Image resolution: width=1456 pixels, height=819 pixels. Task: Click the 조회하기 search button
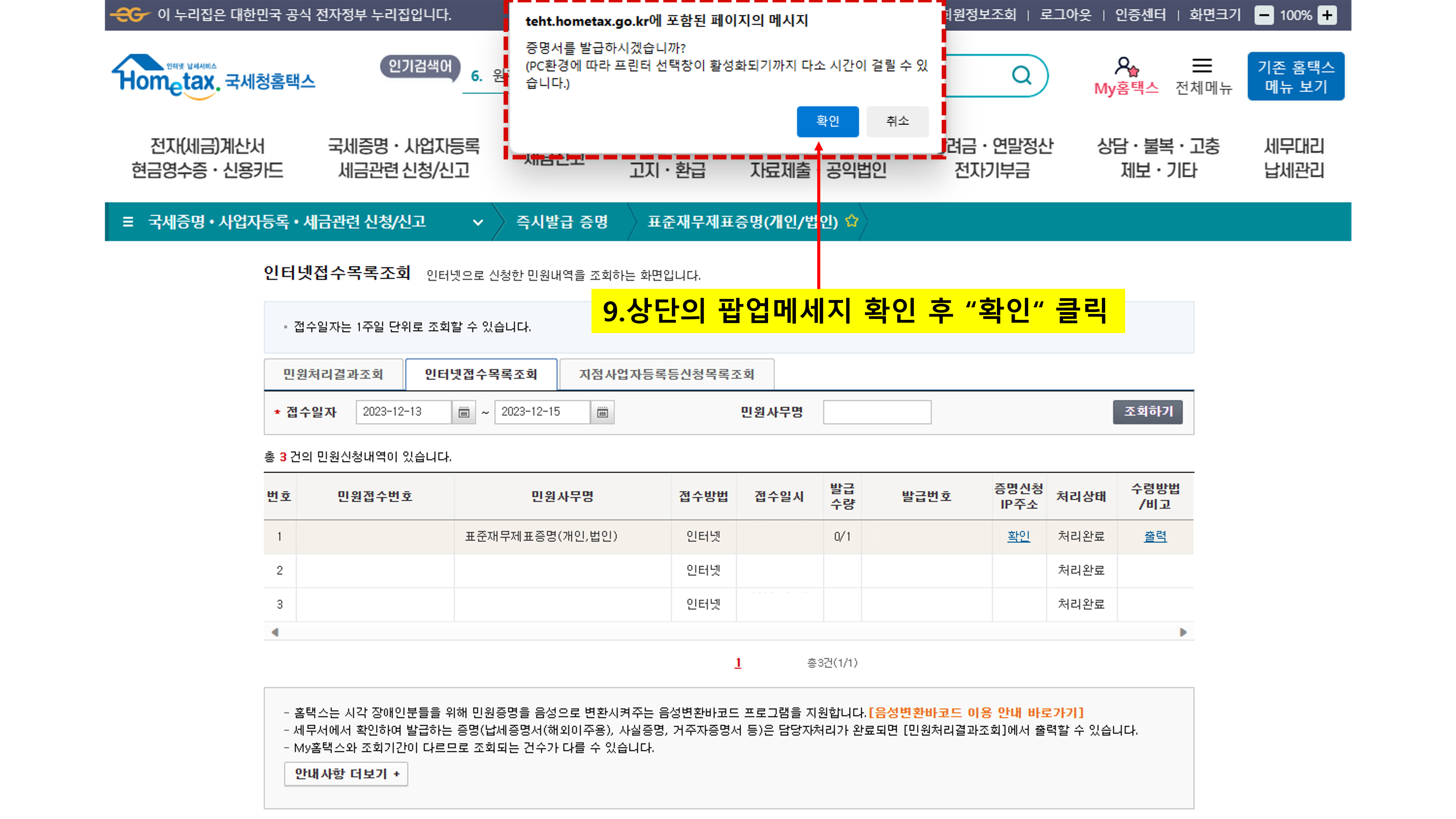pyautogui.click(x=1147, y=411)
